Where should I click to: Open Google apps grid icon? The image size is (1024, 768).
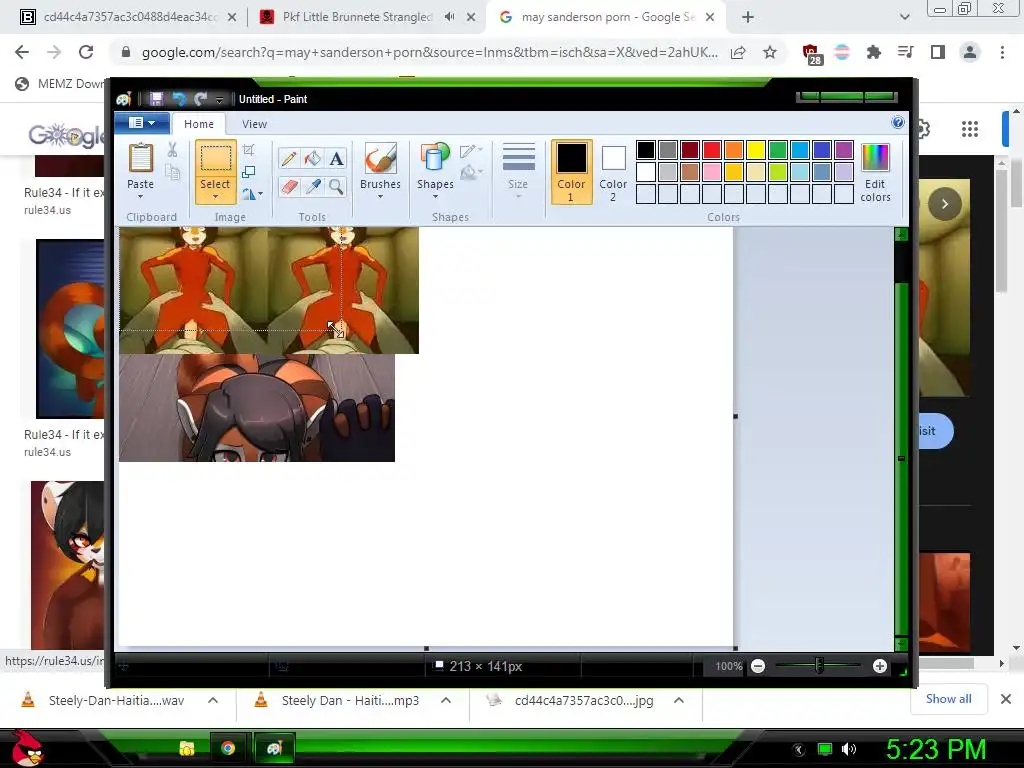(970, 129)
